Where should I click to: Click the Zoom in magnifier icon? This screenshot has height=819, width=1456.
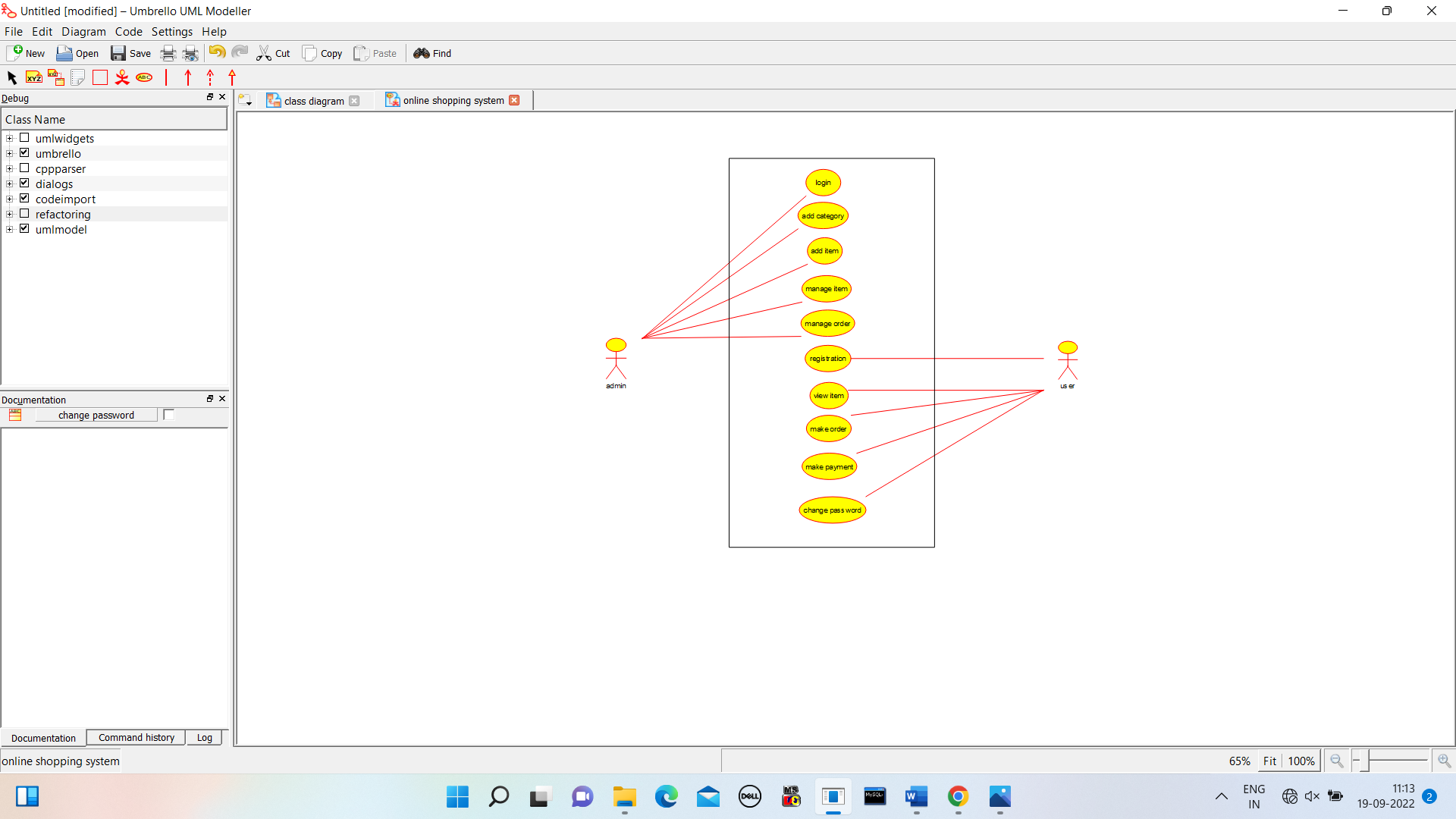point(1444,761)
